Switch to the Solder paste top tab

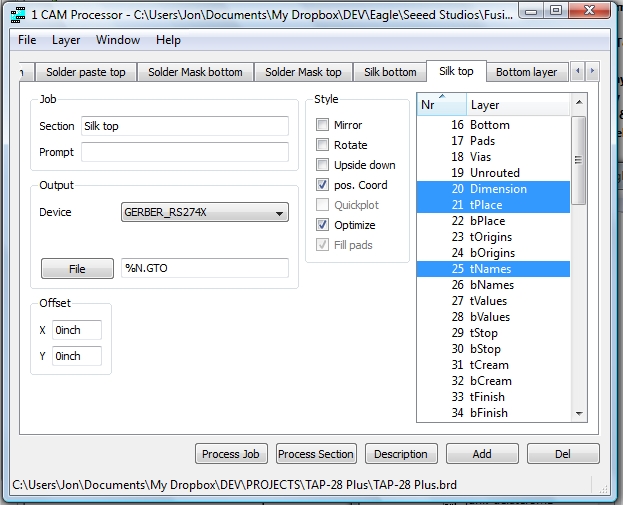click(x=86, y=72)
